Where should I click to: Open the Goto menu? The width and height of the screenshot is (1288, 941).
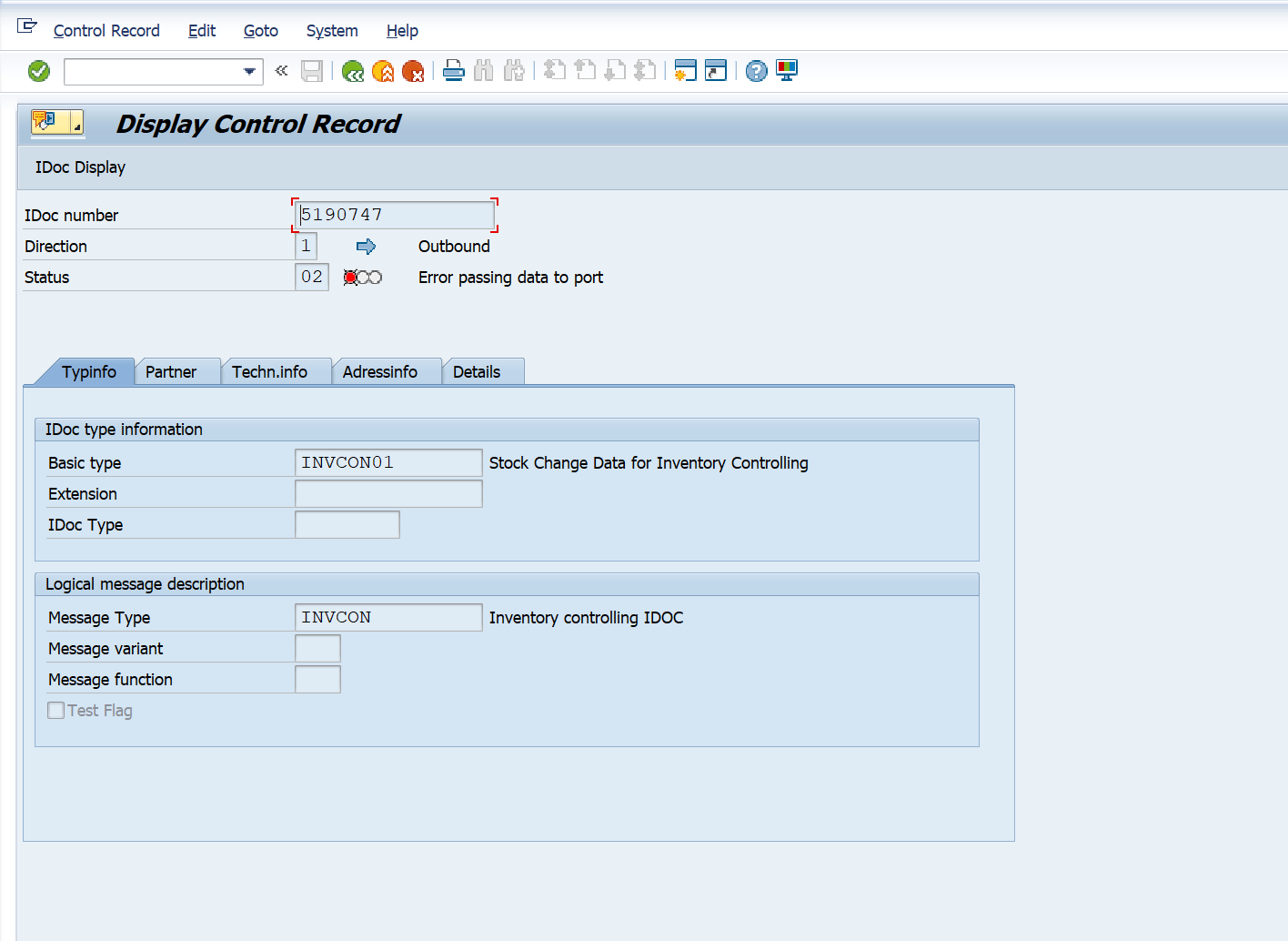260,31
